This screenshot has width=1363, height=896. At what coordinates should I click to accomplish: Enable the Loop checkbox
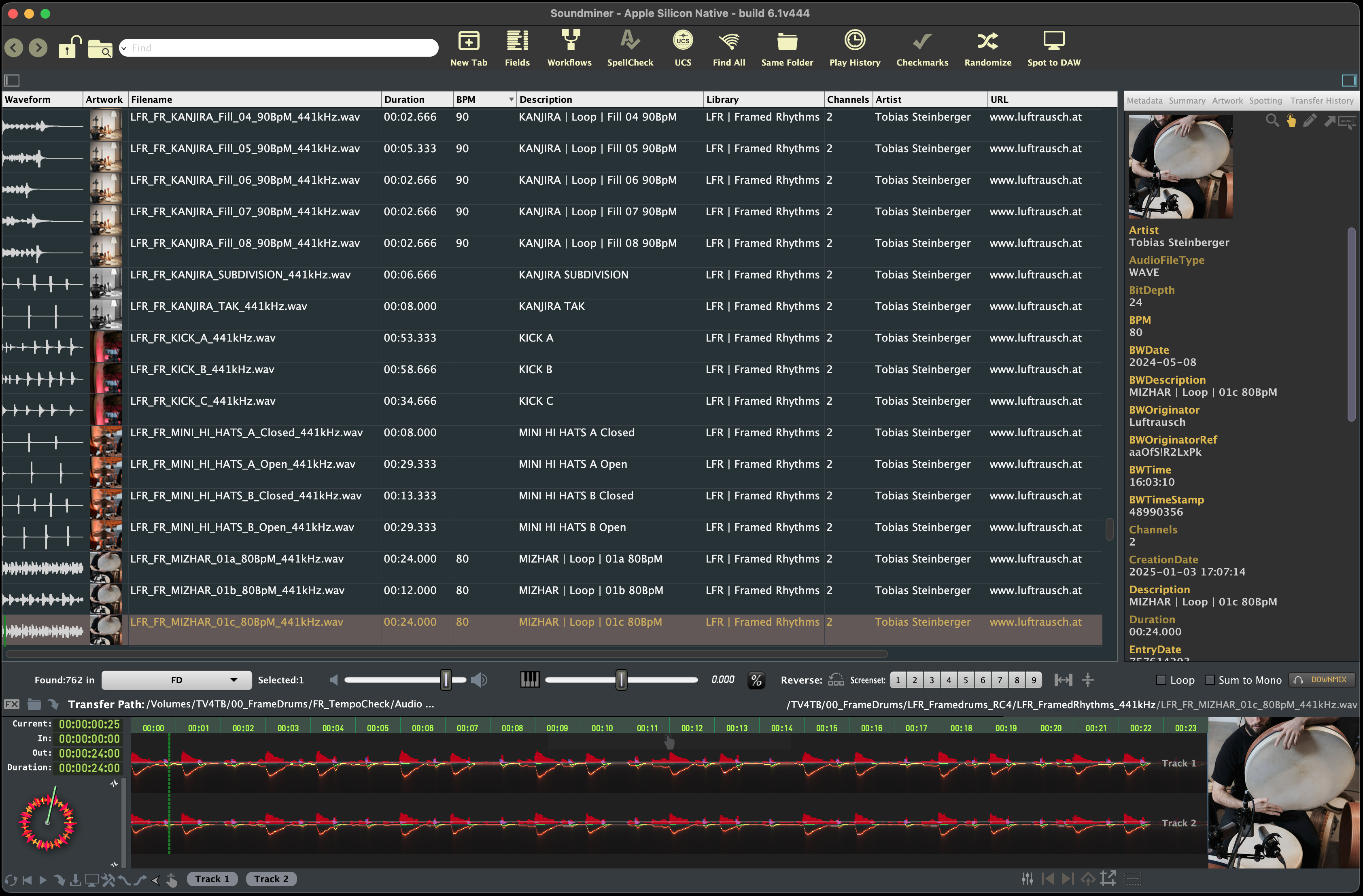pos(1161,679)
